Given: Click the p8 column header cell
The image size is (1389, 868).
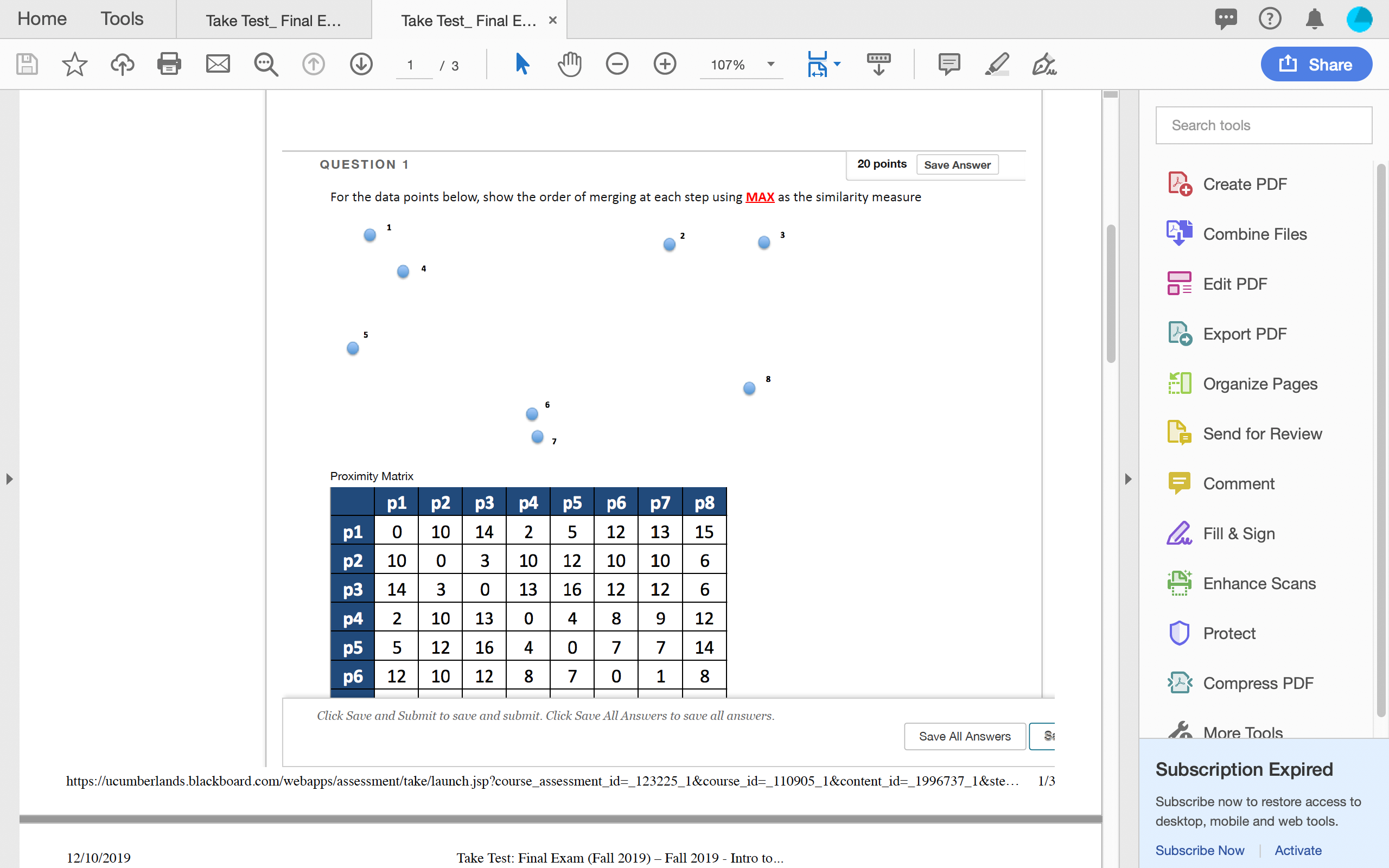Looking at the screenshot, I should pos(704,503).
